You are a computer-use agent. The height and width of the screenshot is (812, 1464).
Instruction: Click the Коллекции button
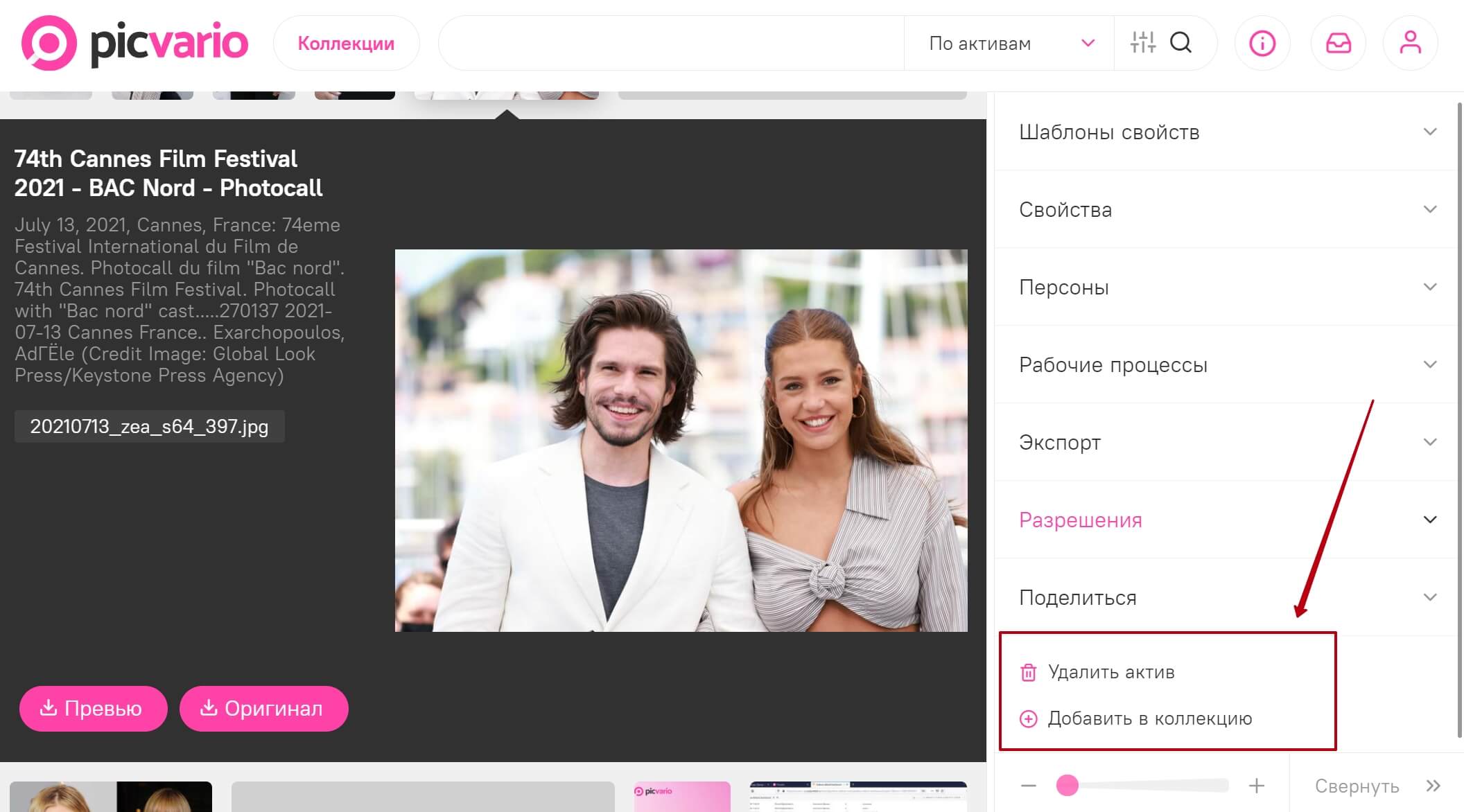coord(346,44)
